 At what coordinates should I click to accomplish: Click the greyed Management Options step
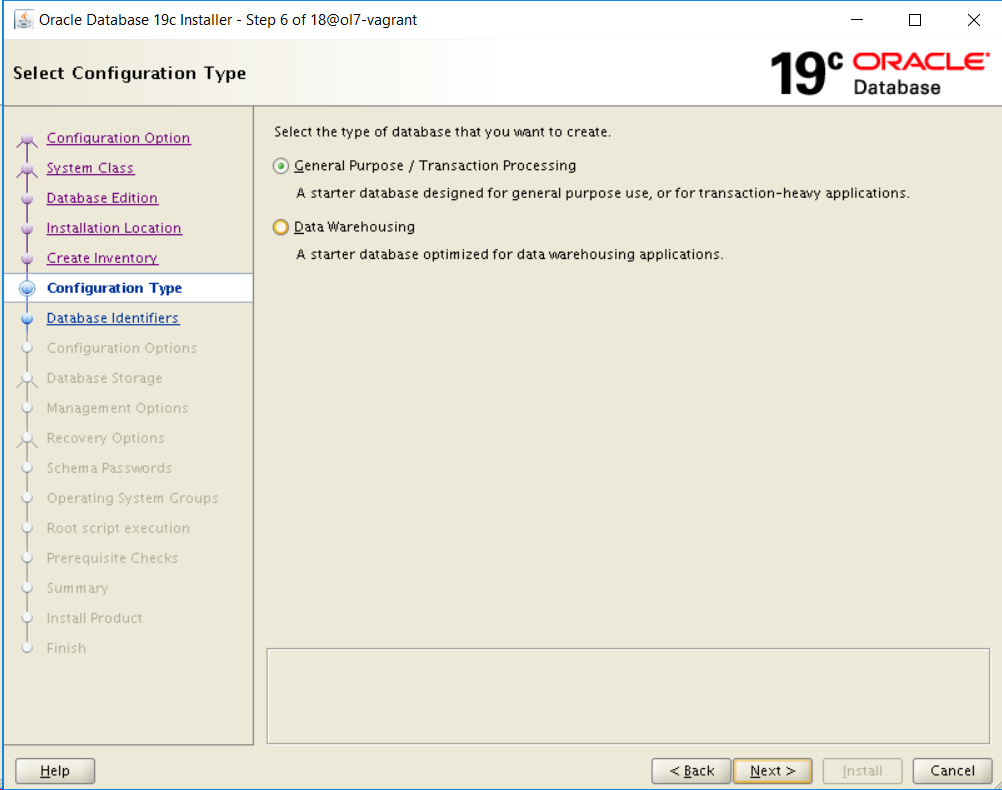[117, 408]
